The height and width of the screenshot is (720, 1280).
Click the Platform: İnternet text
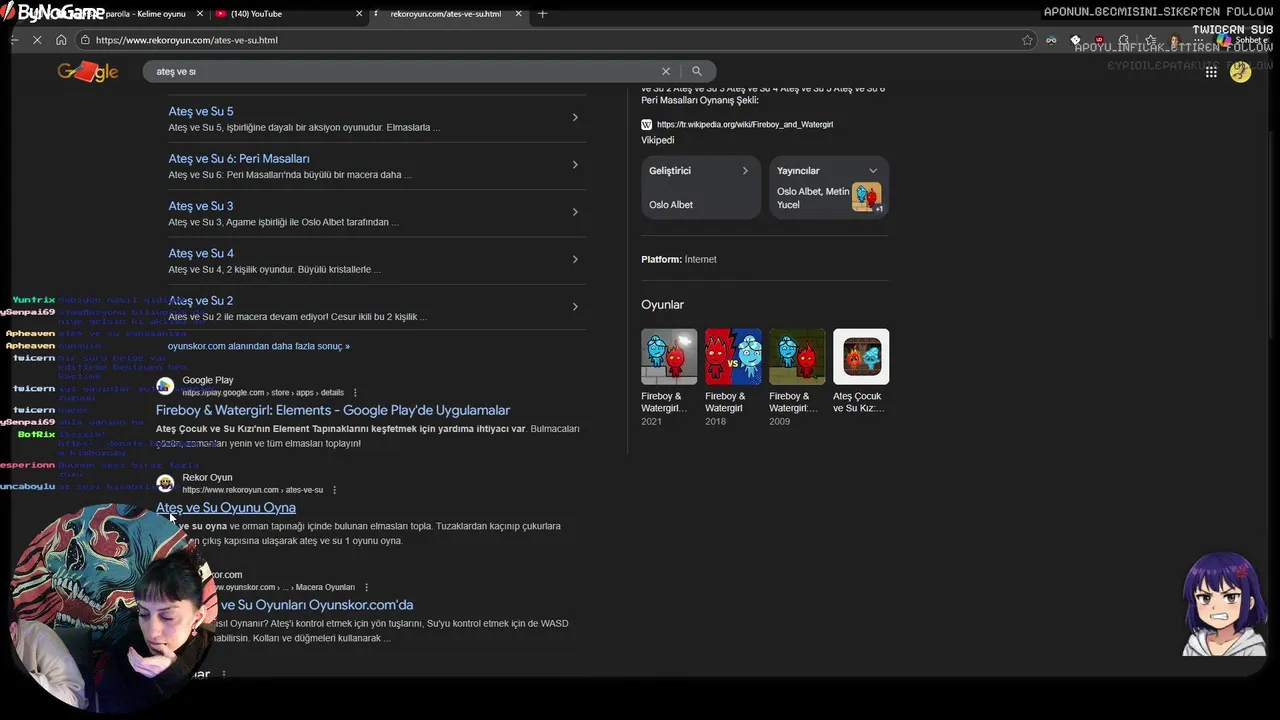[679, 260]
